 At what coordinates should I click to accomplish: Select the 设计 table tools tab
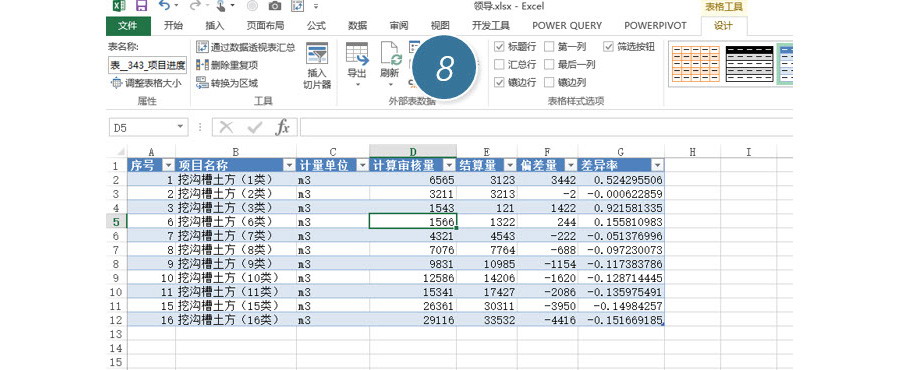click(724, 26)
